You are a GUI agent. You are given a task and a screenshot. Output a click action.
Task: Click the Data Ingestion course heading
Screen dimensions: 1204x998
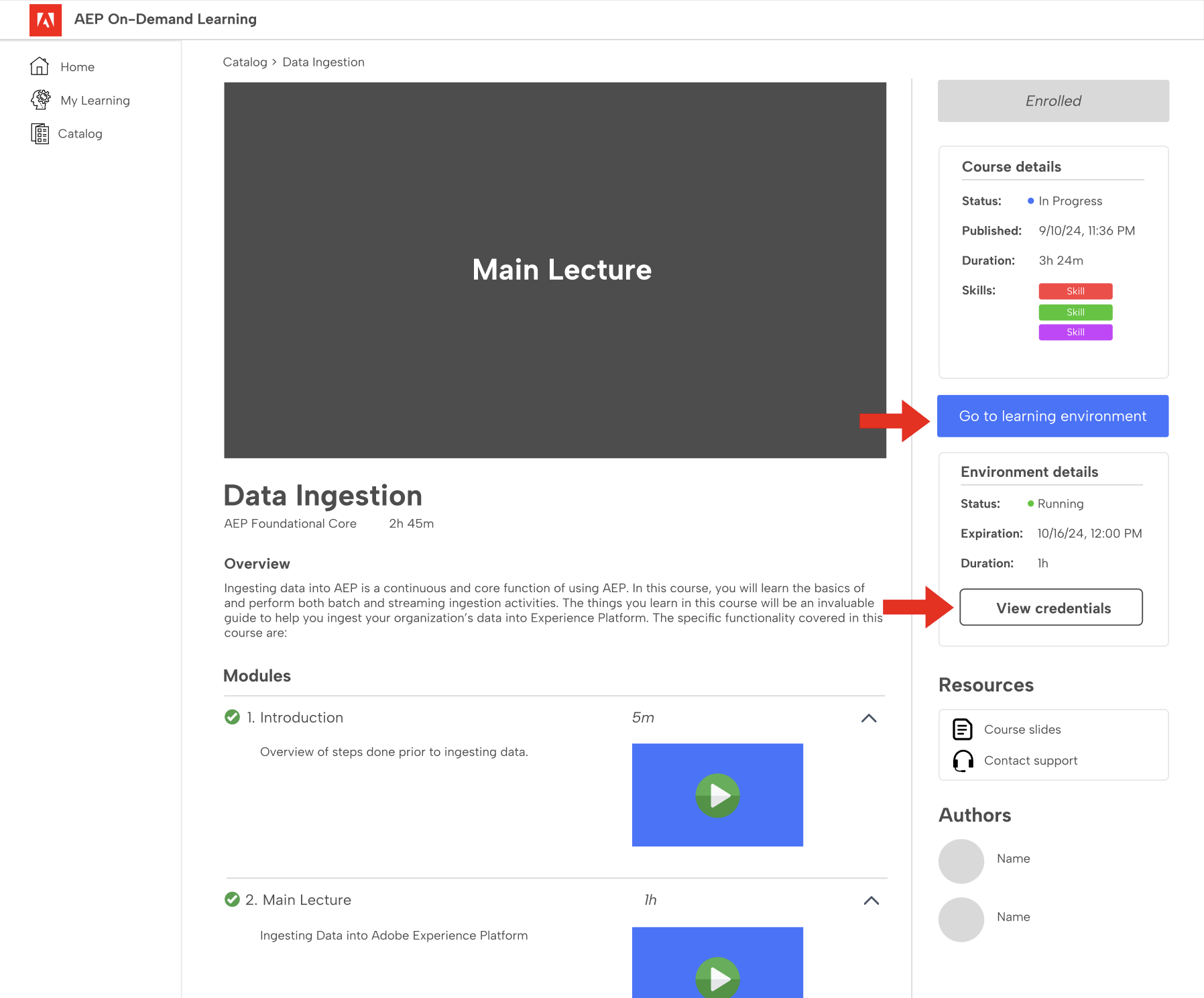coord(322,496)
